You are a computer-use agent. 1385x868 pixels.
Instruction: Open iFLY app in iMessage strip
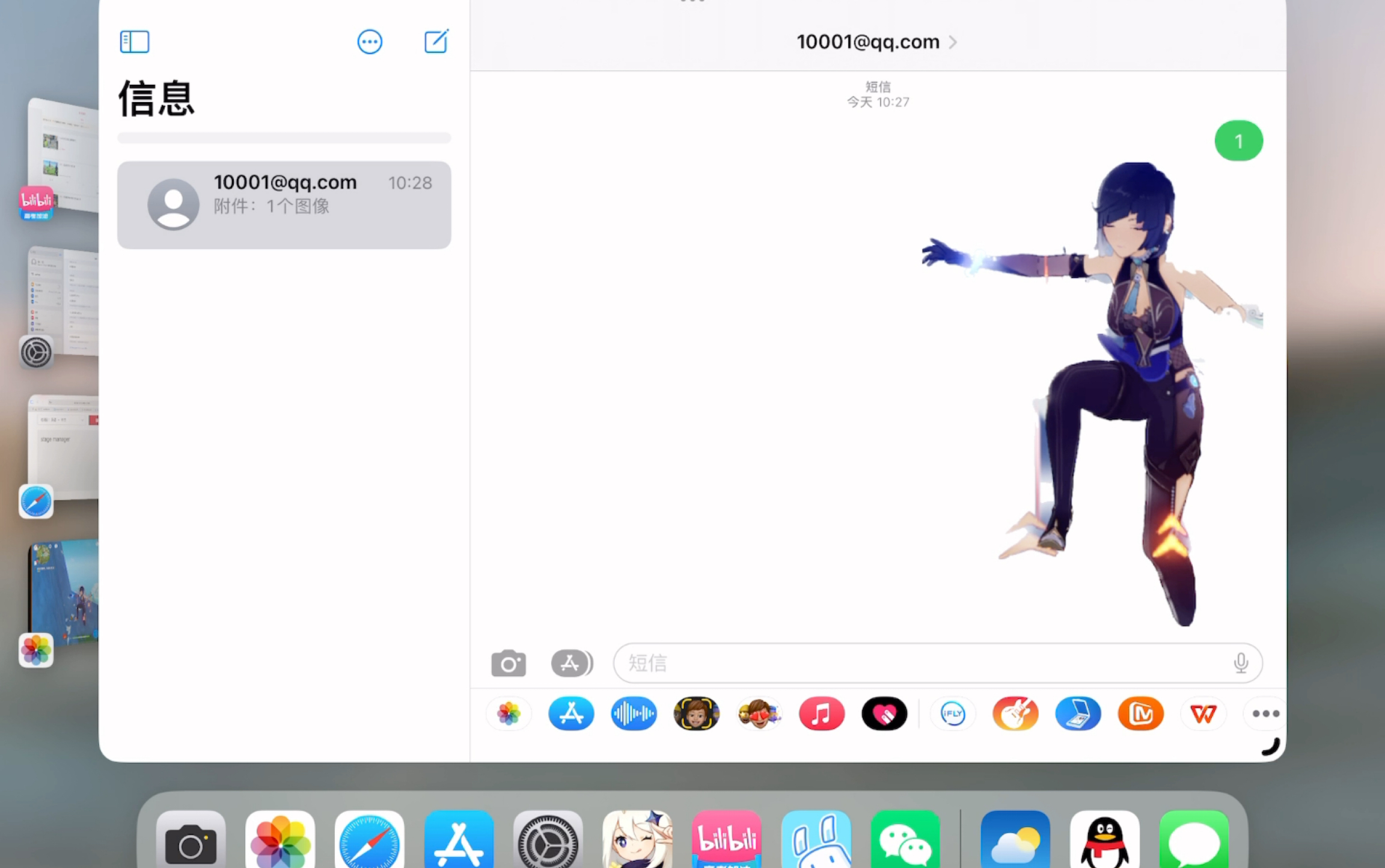[953, 714]
